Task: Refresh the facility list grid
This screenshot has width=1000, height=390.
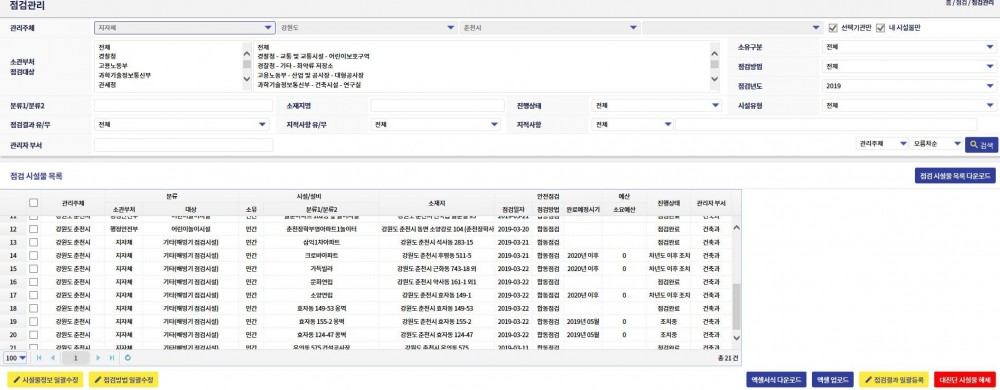Action: pos(128,358)
